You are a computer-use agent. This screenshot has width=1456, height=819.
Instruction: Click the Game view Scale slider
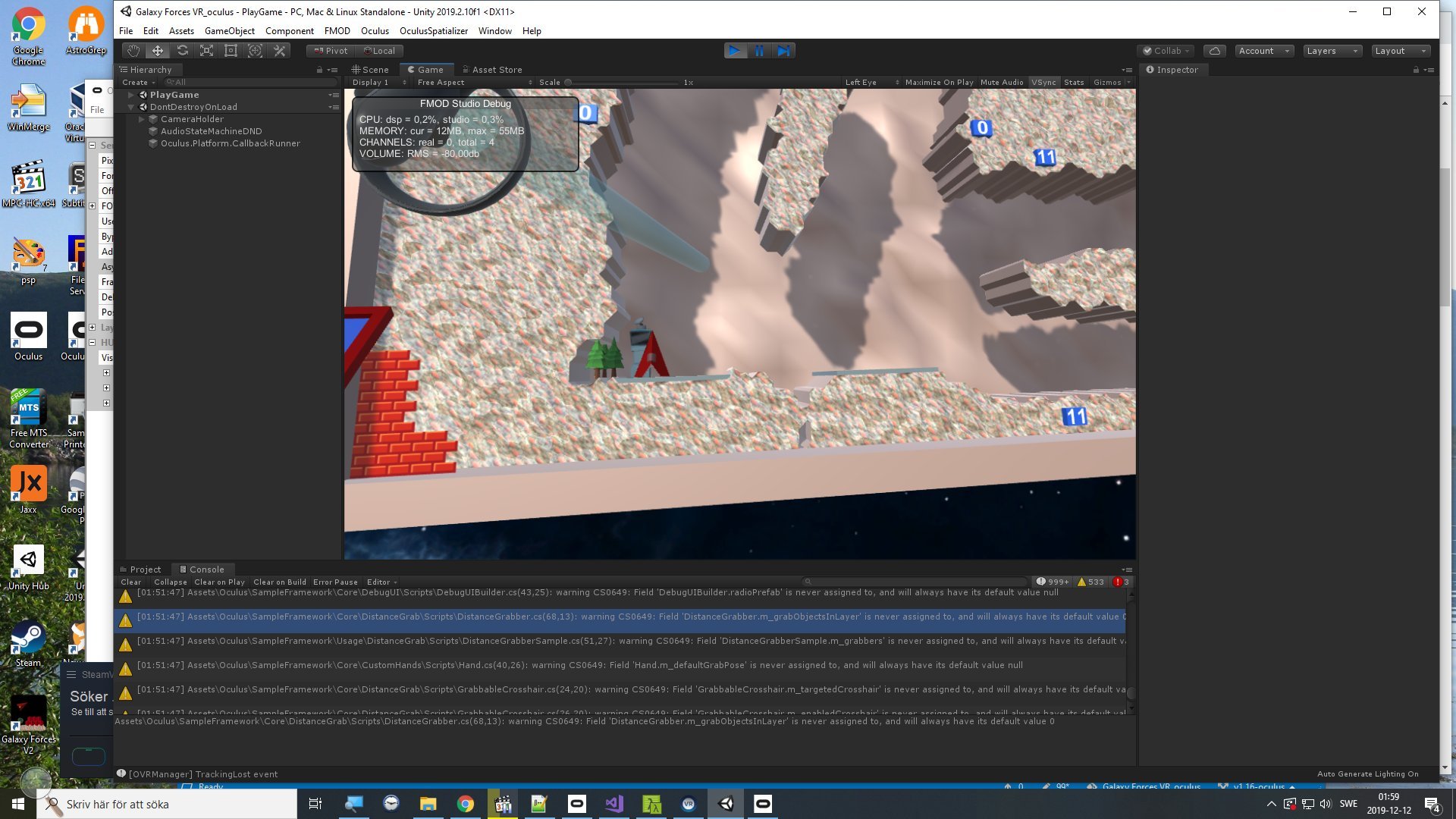coord(622,82)
